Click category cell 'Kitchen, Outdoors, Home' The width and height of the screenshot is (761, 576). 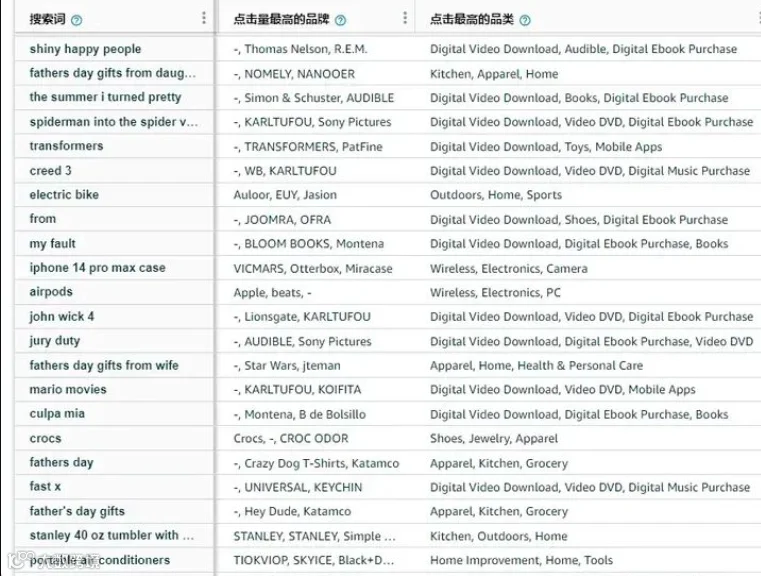click(498, 536)
